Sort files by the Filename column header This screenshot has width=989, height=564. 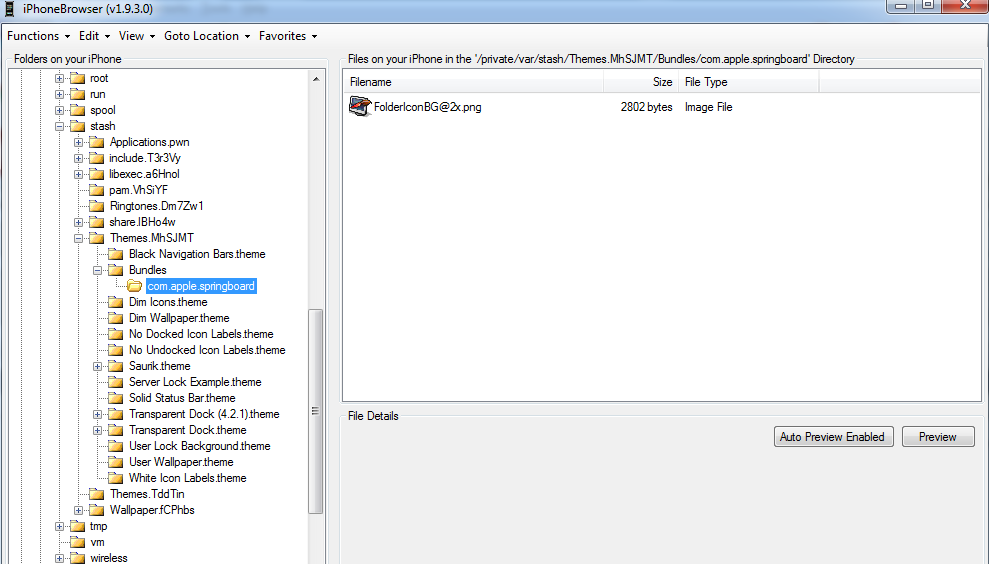tap(473, 82)
